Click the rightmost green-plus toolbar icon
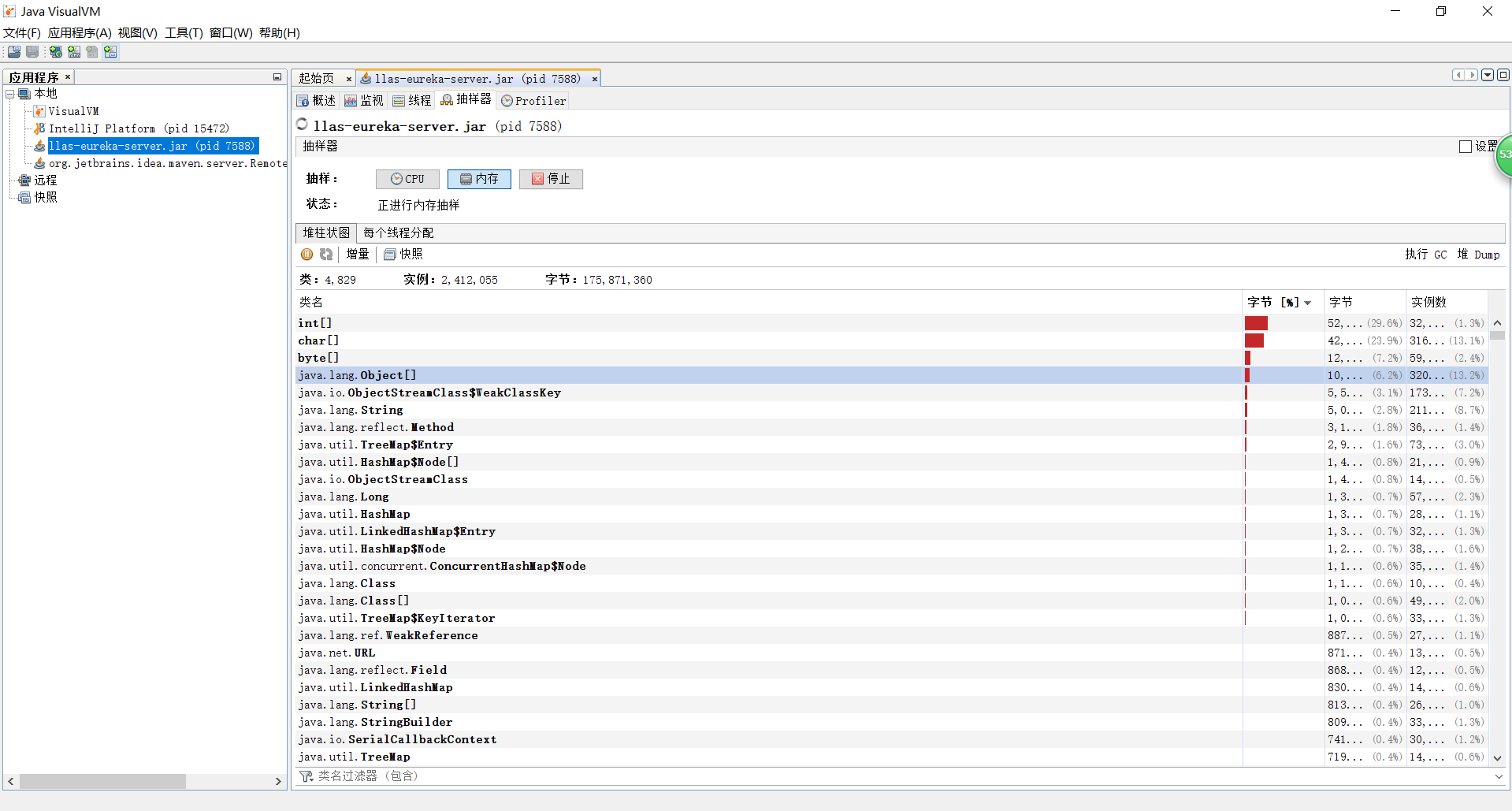Image resolution: width=1512 pixels, height=811 pixels. click(x=110, y=52)
